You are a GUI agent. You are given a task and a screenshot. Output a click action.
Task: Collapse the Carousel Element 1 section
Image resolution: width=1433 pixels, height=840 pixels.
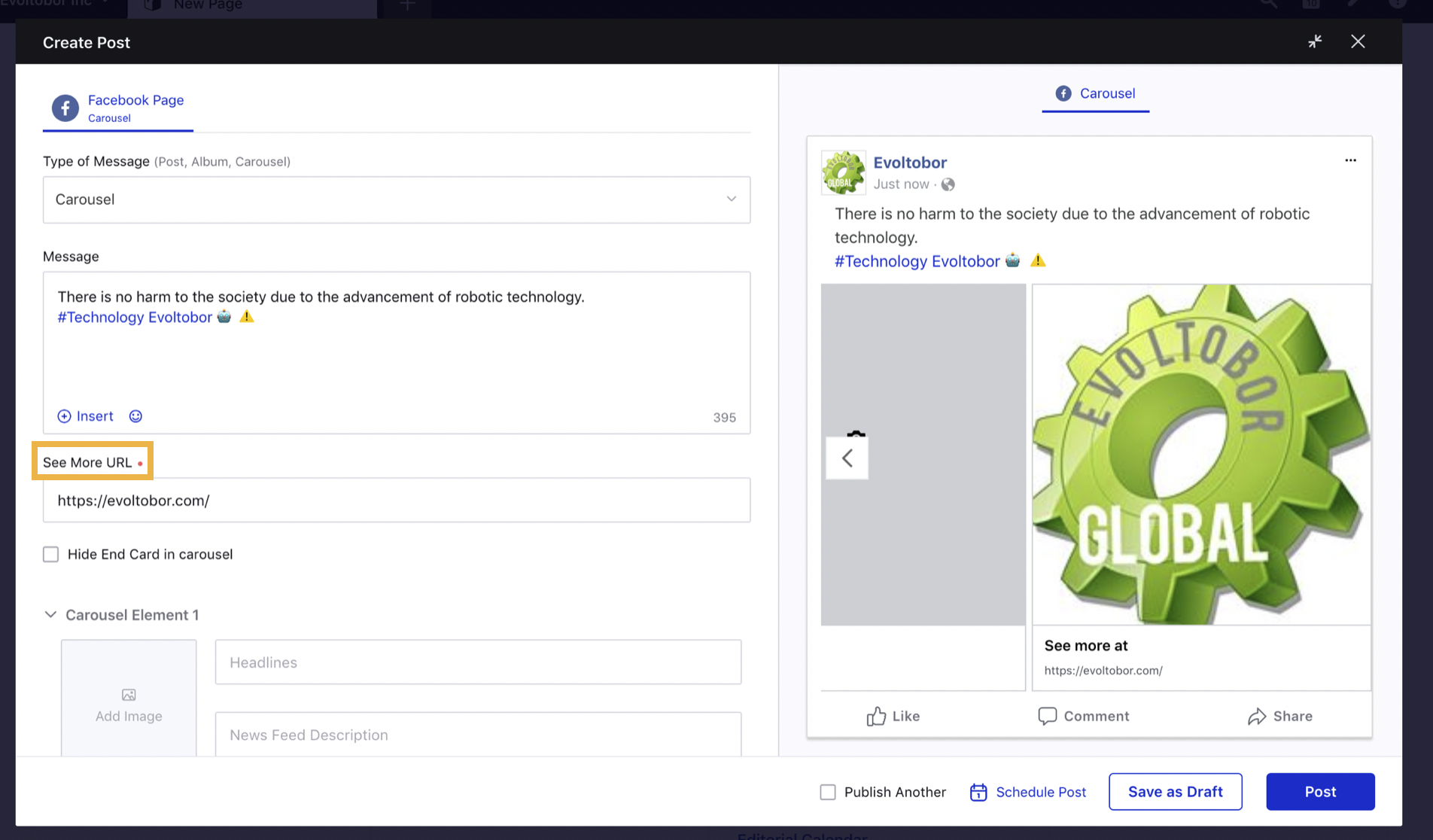click(50, 615)
